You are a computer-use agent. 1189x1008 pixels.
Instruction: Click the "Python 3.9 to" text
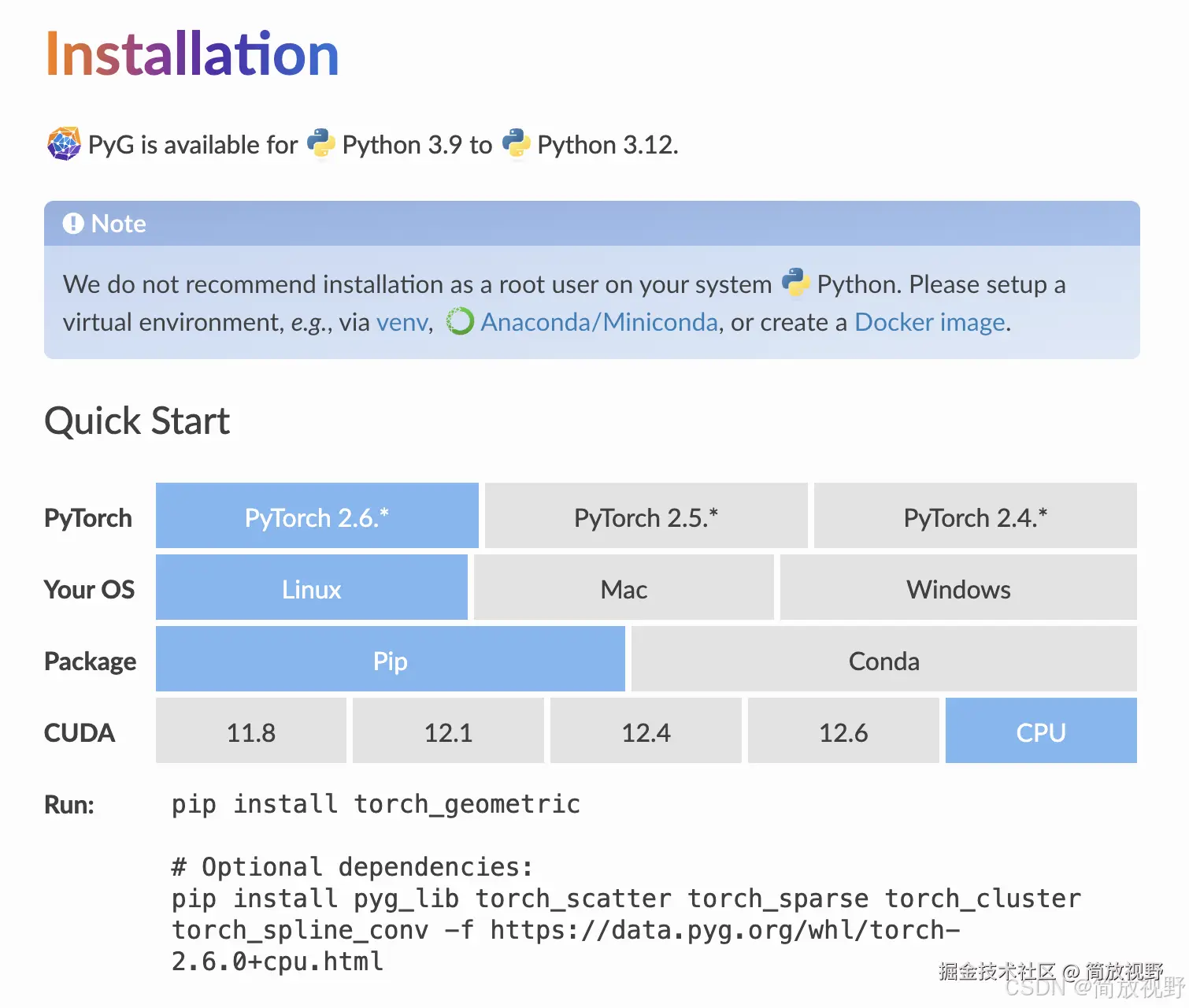pos(417,145)
